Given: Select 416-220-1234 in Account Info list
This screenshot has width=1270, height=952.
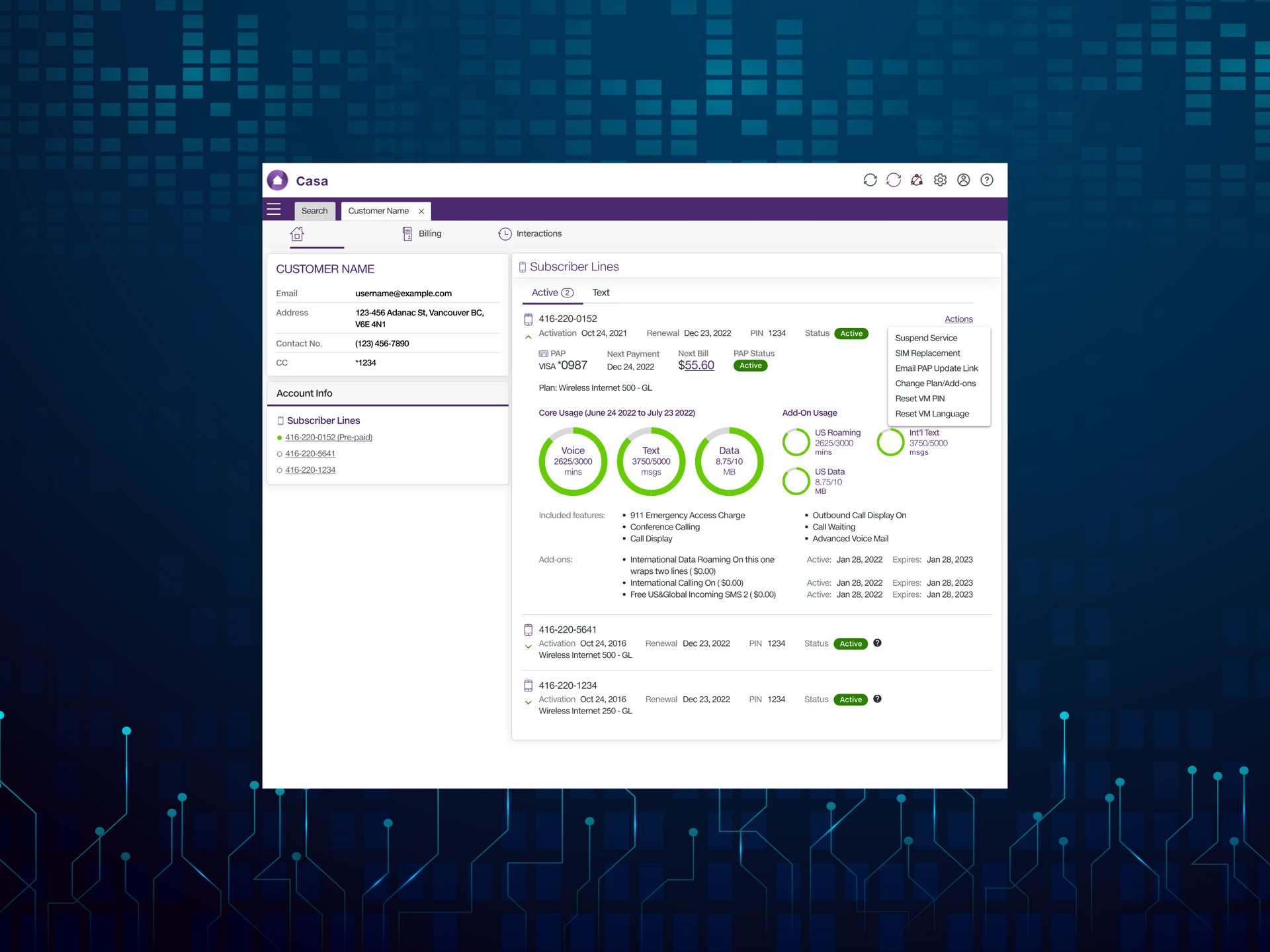Looking at the screenshot, I should (x=310, y=470).
